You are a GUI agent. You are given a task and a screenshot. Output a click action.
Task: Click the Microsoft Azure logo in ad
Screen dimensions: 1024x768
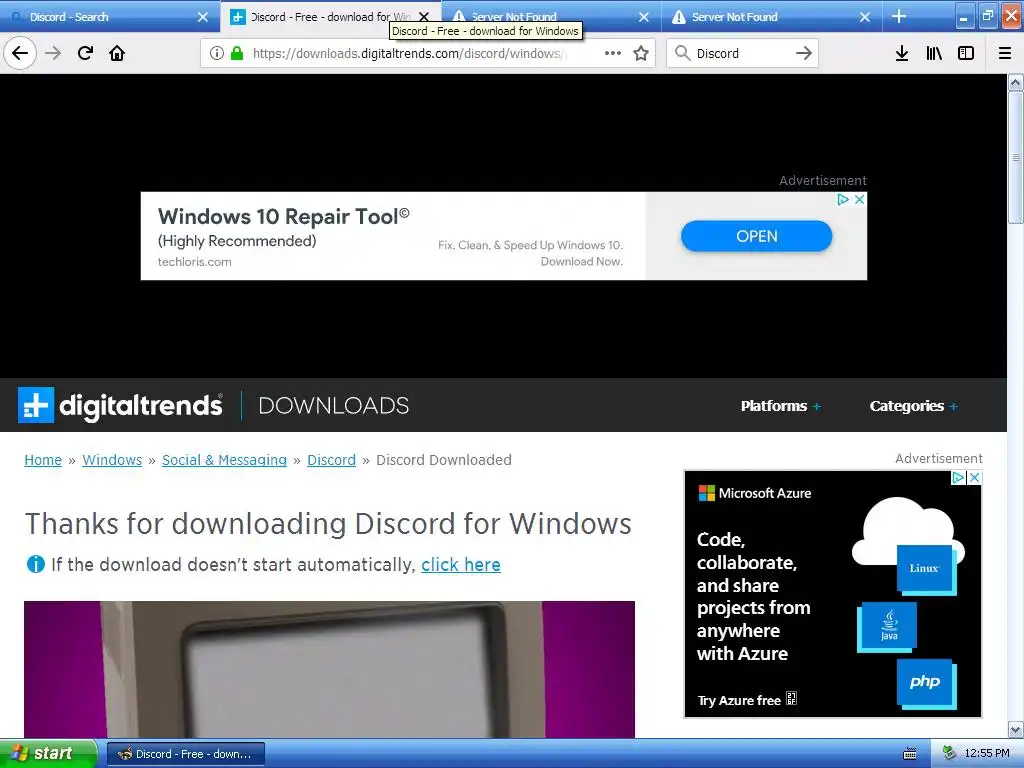point(755,493)
